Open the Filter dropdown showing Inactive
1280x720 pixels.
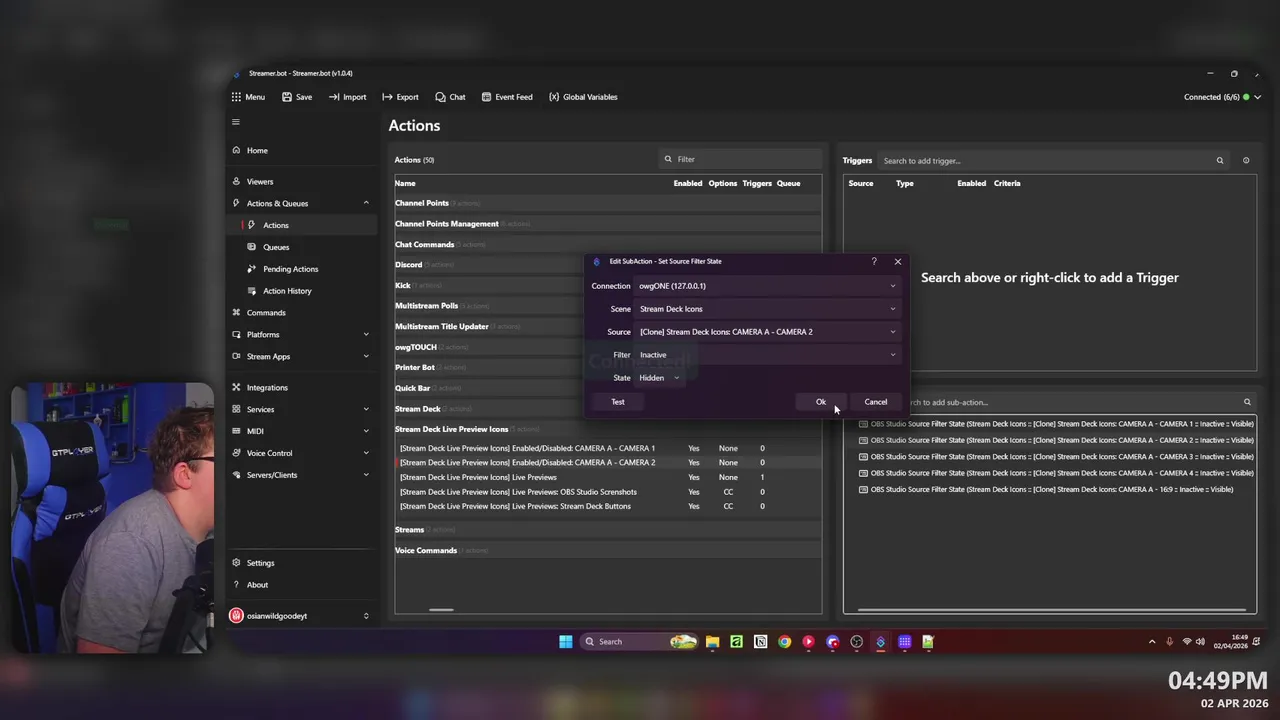767,355
